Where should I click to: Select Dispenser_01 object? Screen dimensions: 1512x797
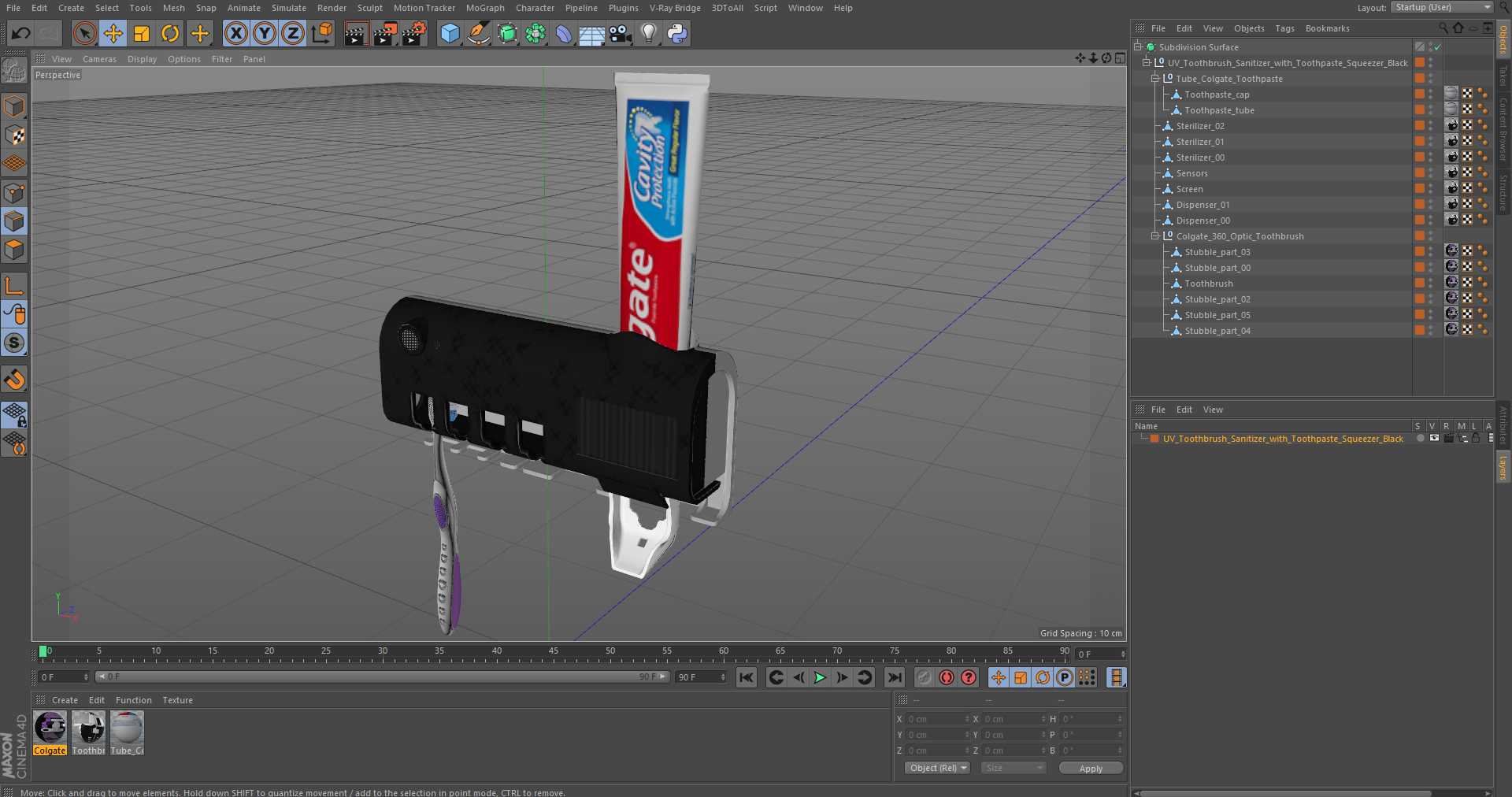click(1203, 205)
